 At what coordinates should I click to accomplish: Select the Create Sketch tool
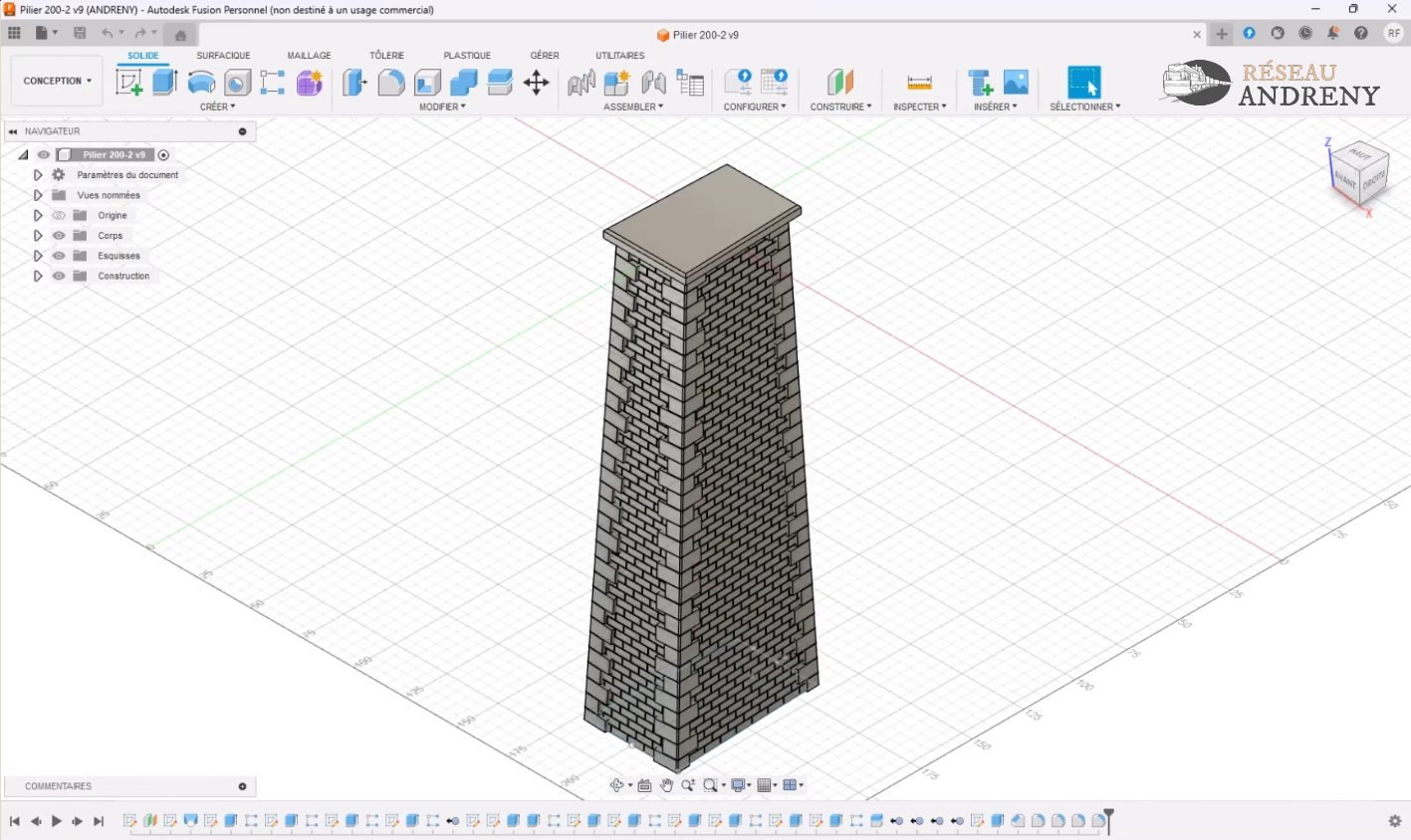(129, 82)
